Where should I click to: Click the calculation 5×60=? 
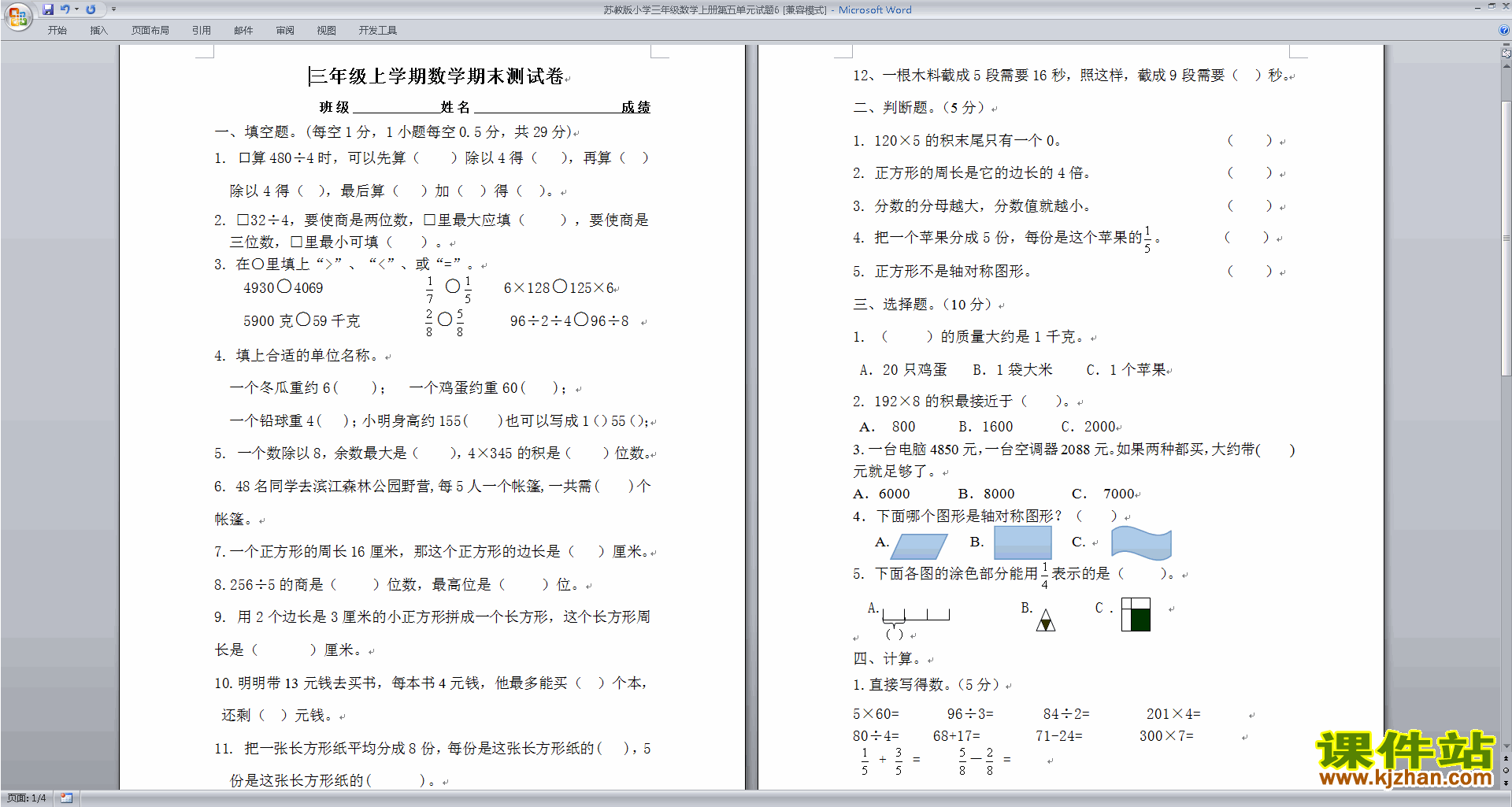click(876, 714)
